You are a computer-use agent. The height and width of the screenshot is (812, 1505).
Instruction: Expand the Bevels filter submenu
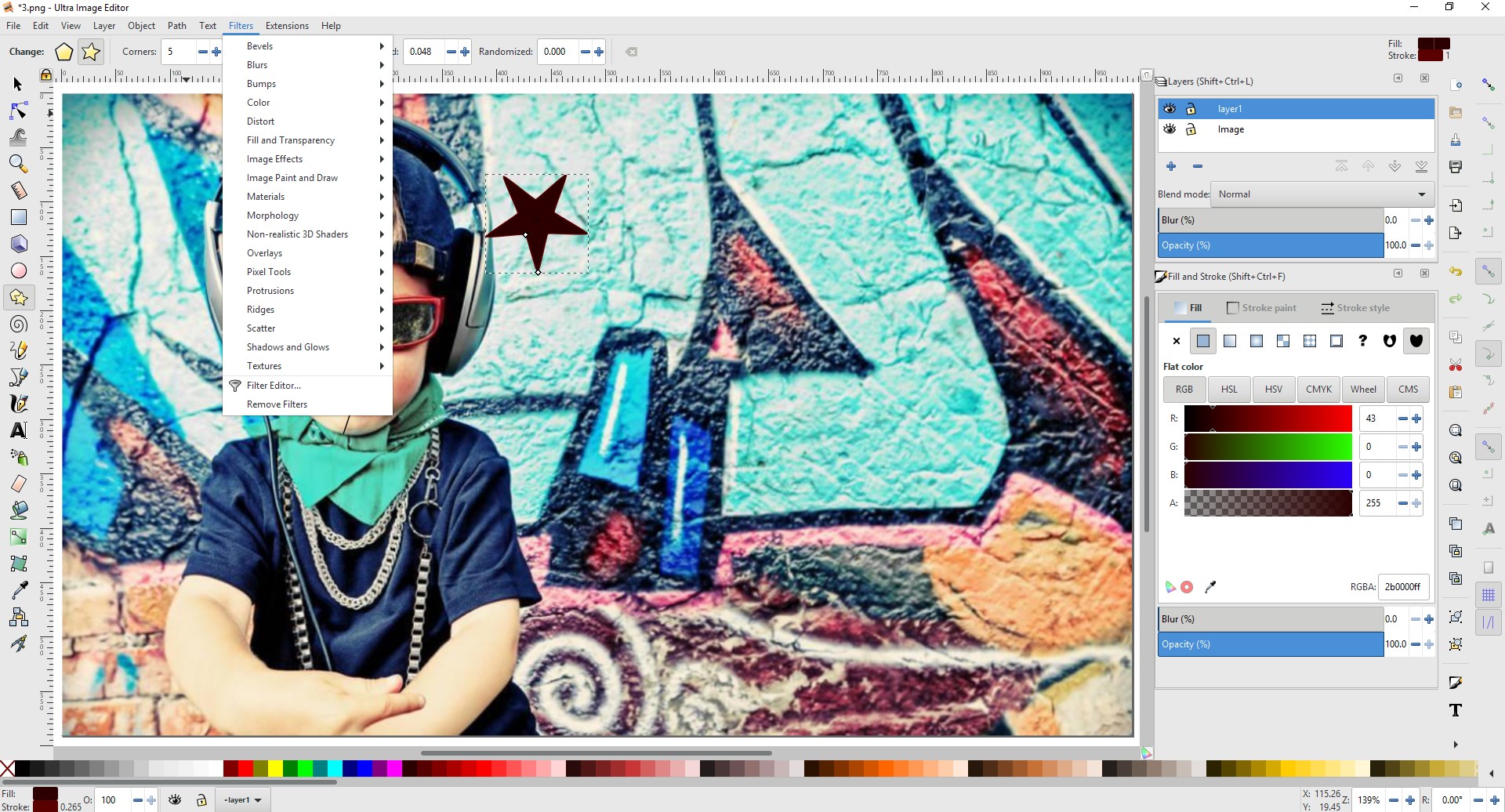[x=308, y=46]
